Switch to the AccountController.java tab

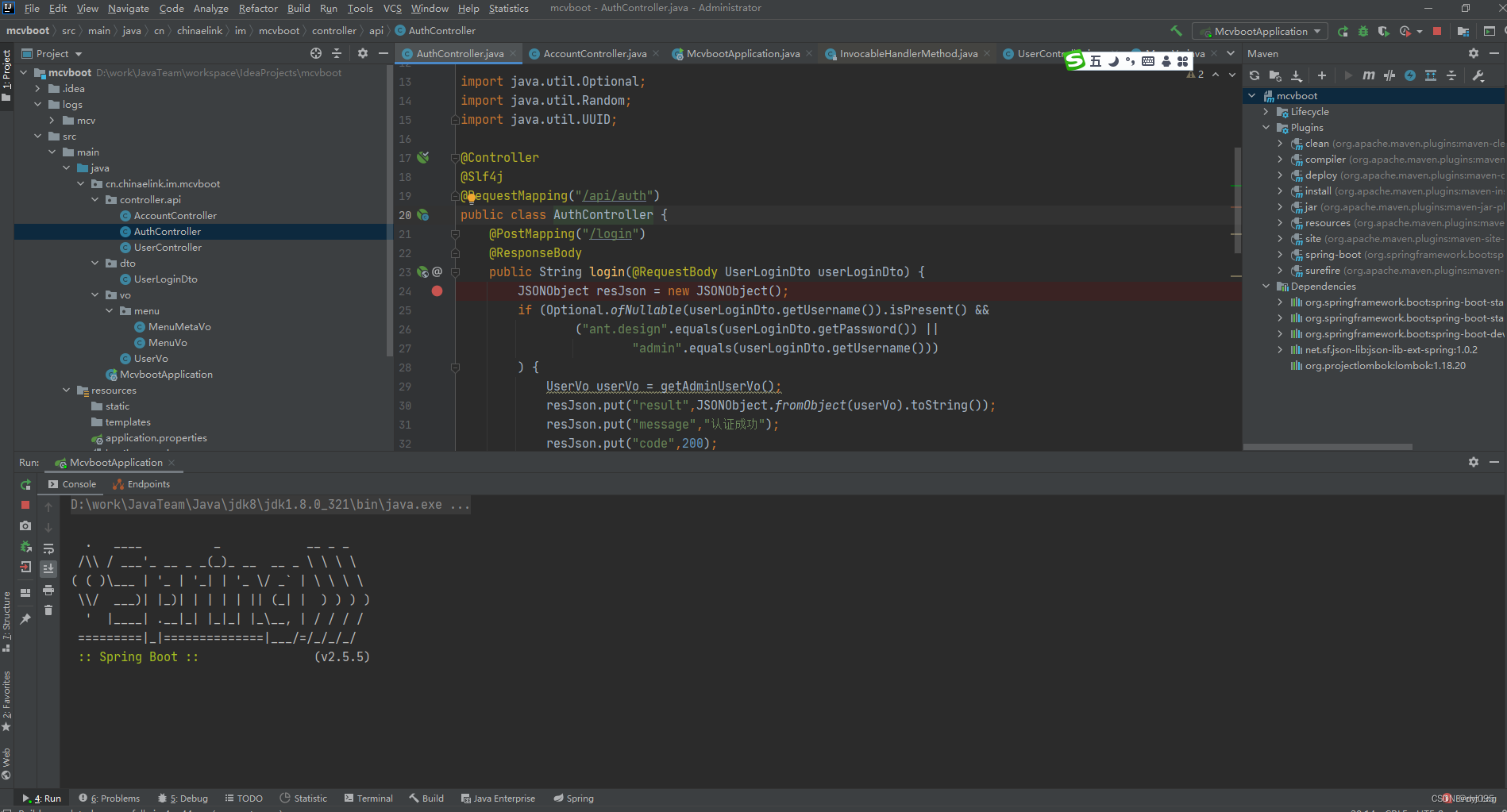(x=594, y=54)
